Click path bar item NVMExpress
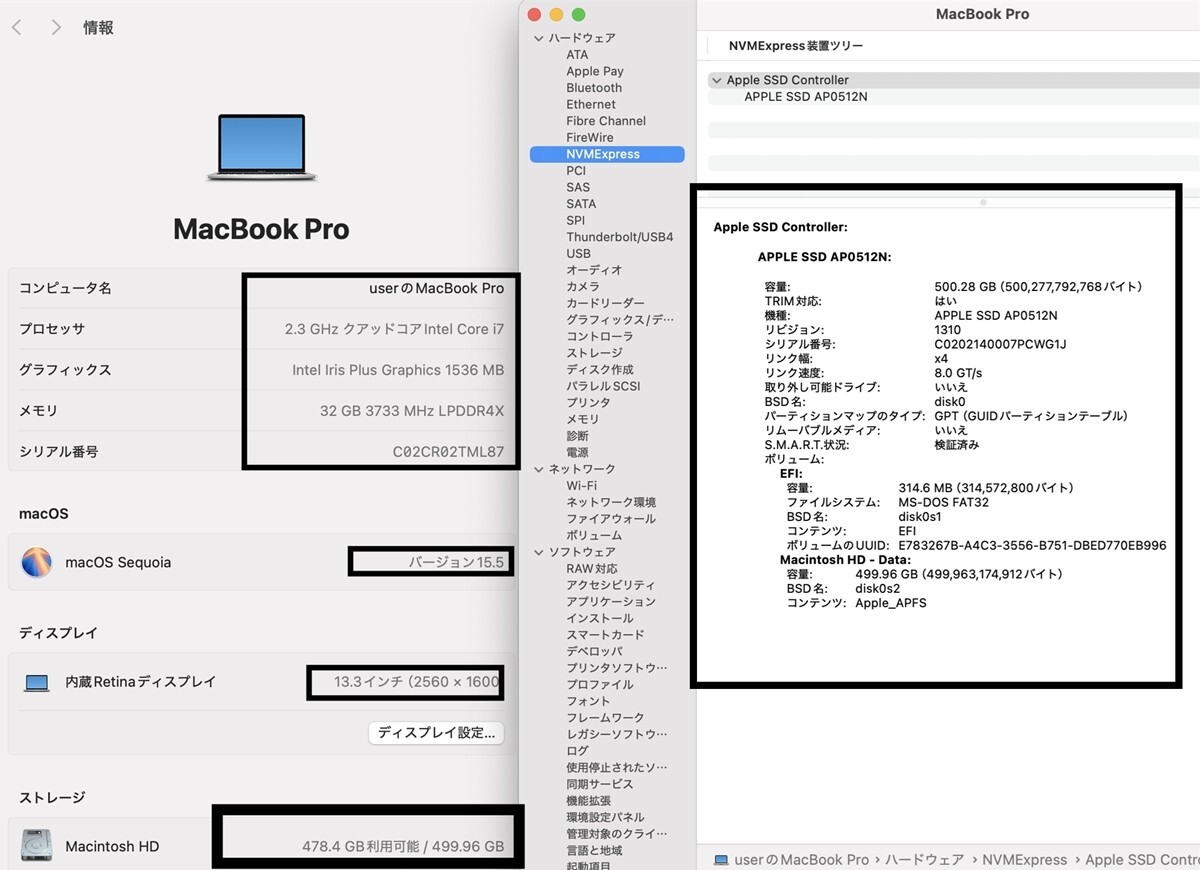 pyautogui.click(x=1025, y=859)
